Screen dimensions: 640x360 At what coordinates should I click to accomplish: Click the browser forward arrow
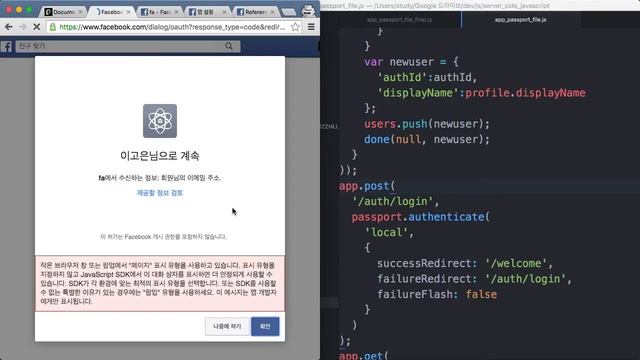point(22,27)
